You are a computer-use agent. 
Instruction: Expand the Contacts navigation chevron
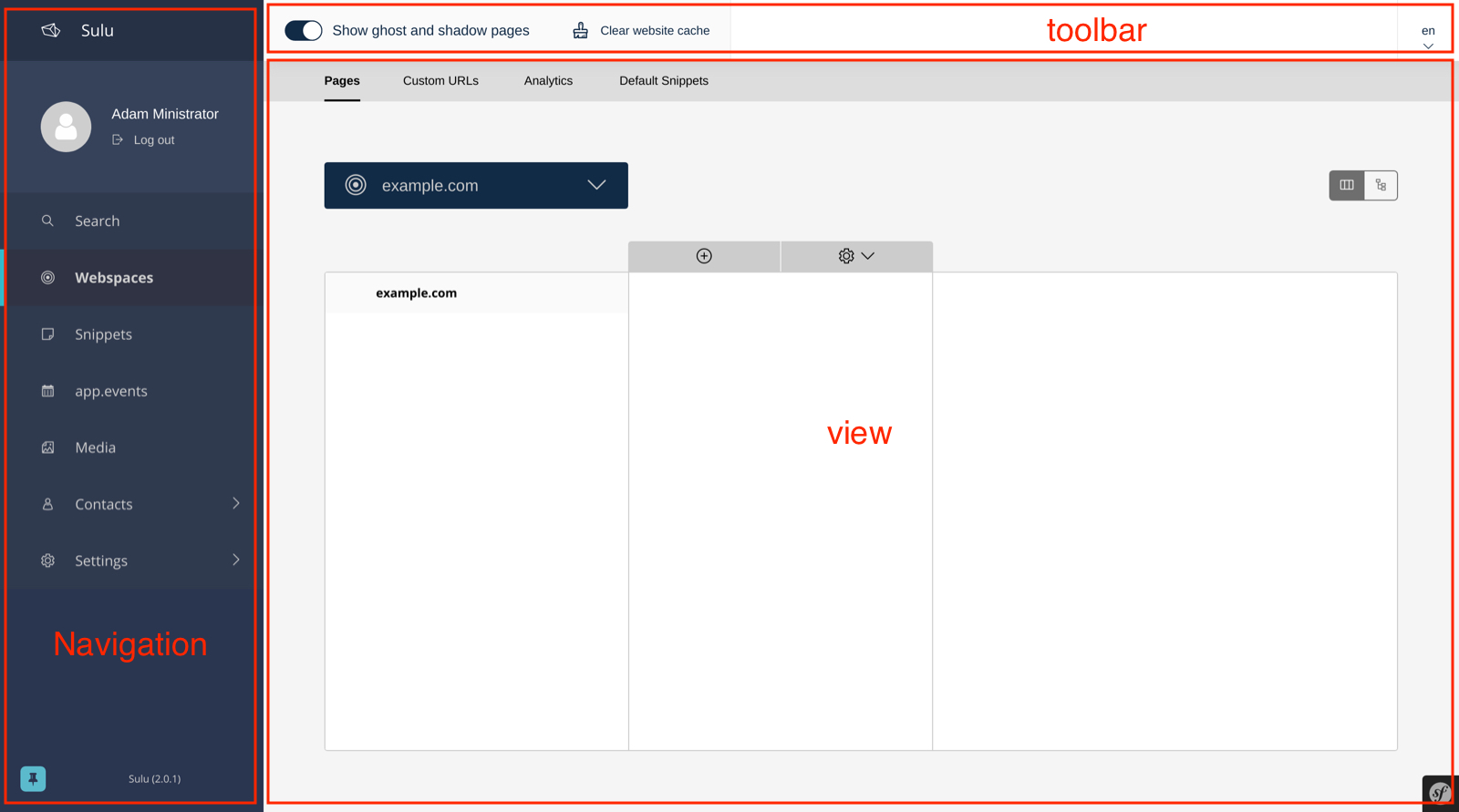tap(236, 503)
